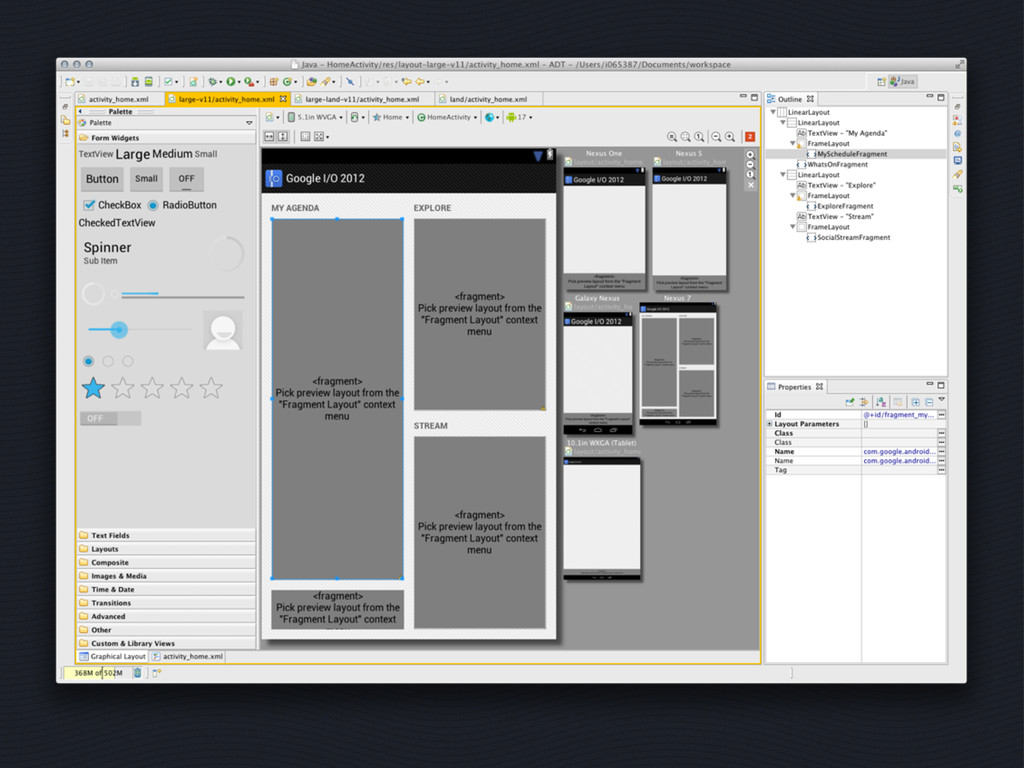This screenshot has height=768, width=1024.
Task: Open the HomeActivity dropdown
Action: 447,118
